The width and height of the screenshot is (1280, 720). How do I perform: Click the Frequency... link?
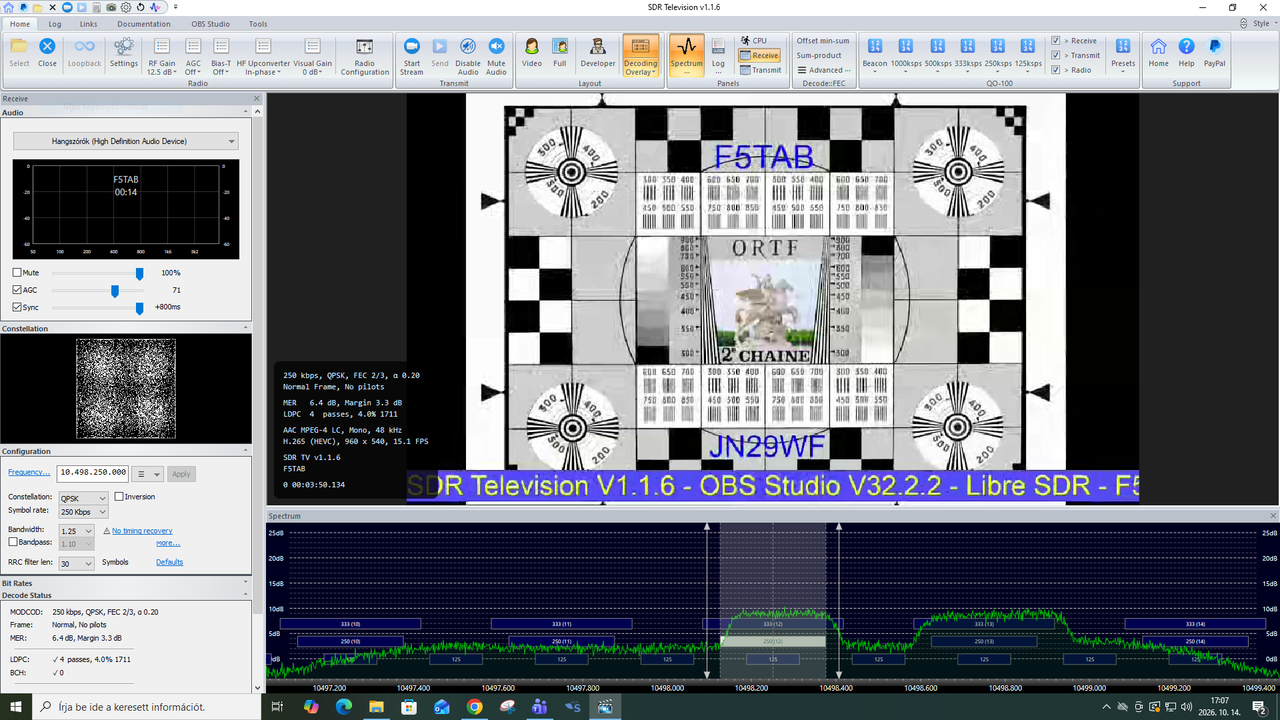point(29,472)
